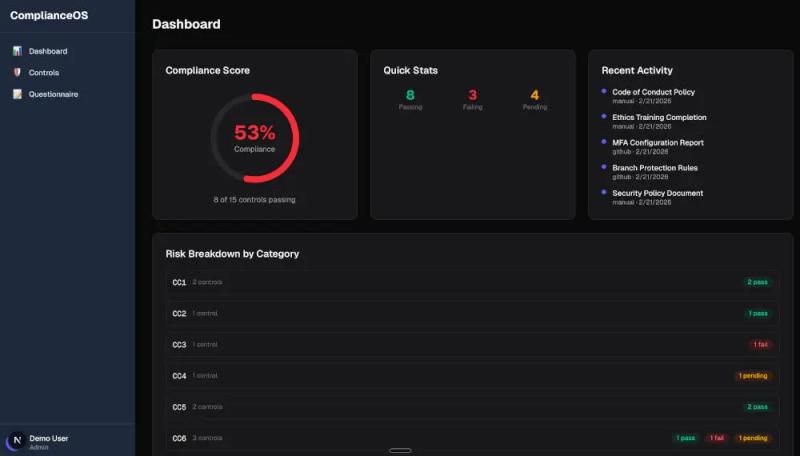Open Ethics Training Completion activity

point(659,117)
